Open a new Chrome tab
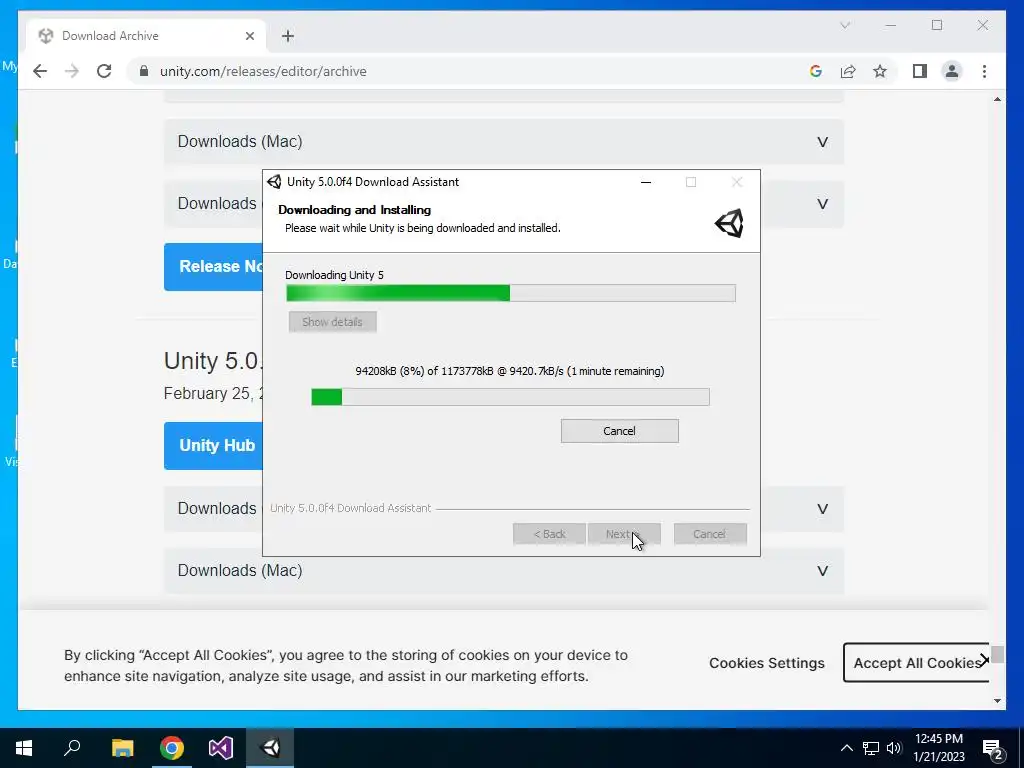Screen dimensions: 1024x768 pos(288,36)
